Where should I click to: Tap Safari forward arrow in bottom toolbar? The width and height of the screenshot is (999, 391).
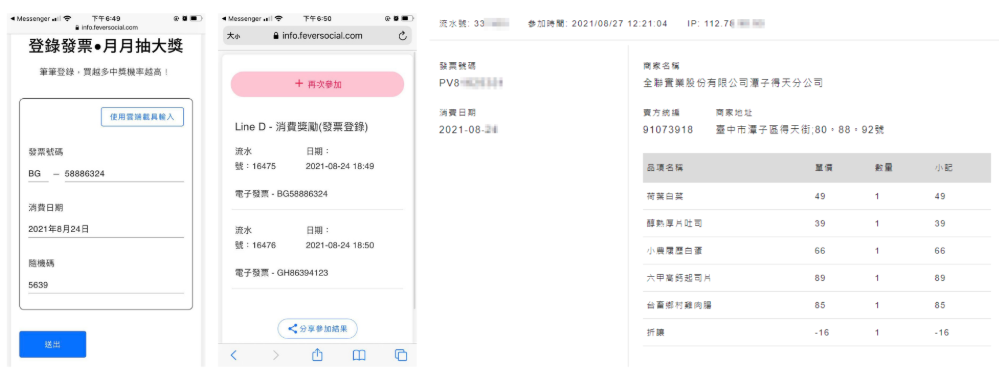pos(275,355)
